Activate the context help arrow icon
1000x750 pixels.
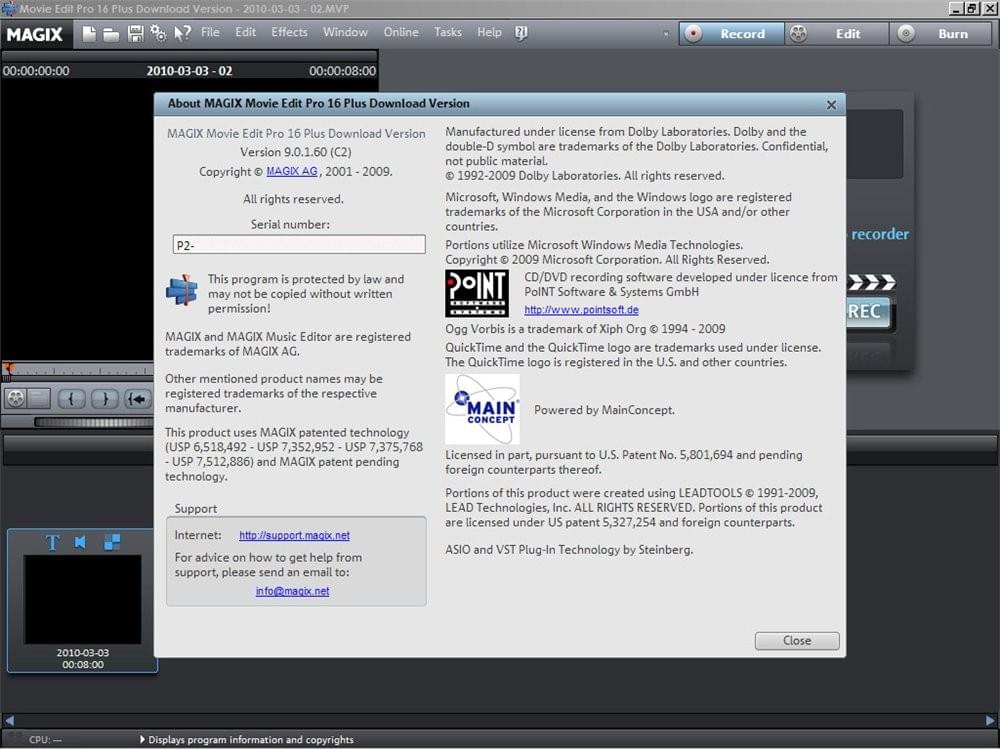(183, 33)
